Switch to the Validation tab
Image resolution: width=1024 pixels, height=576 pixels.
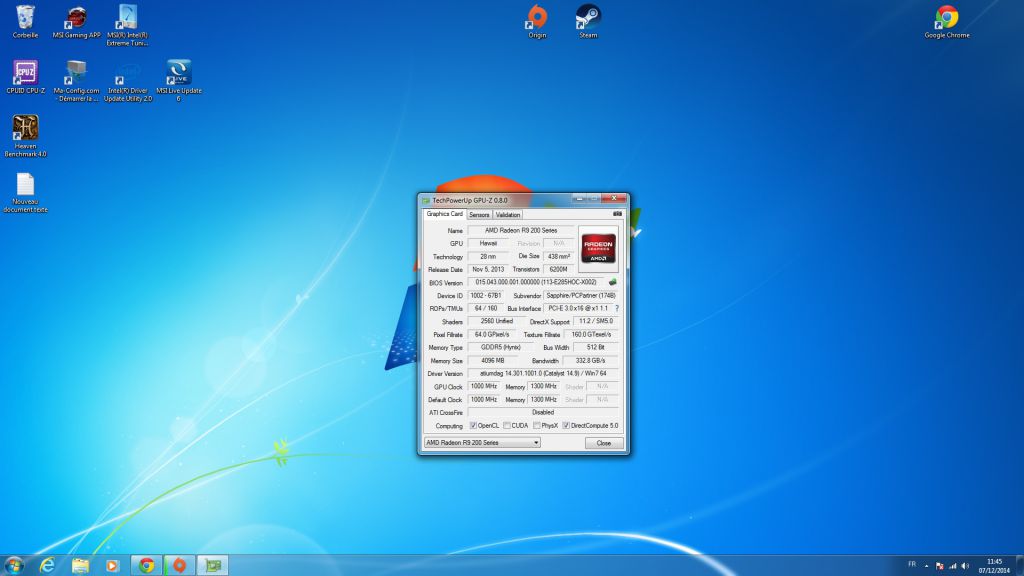[507, 215]
